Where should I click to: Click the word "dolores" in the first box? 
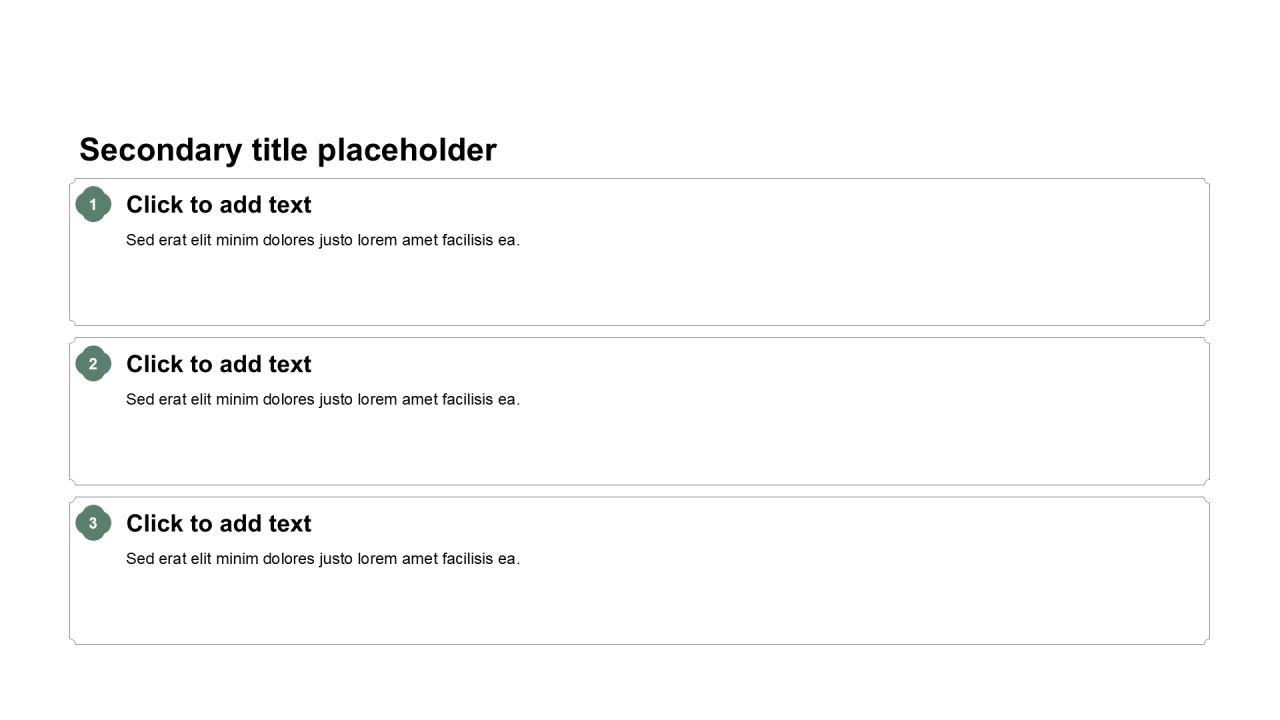289,240
